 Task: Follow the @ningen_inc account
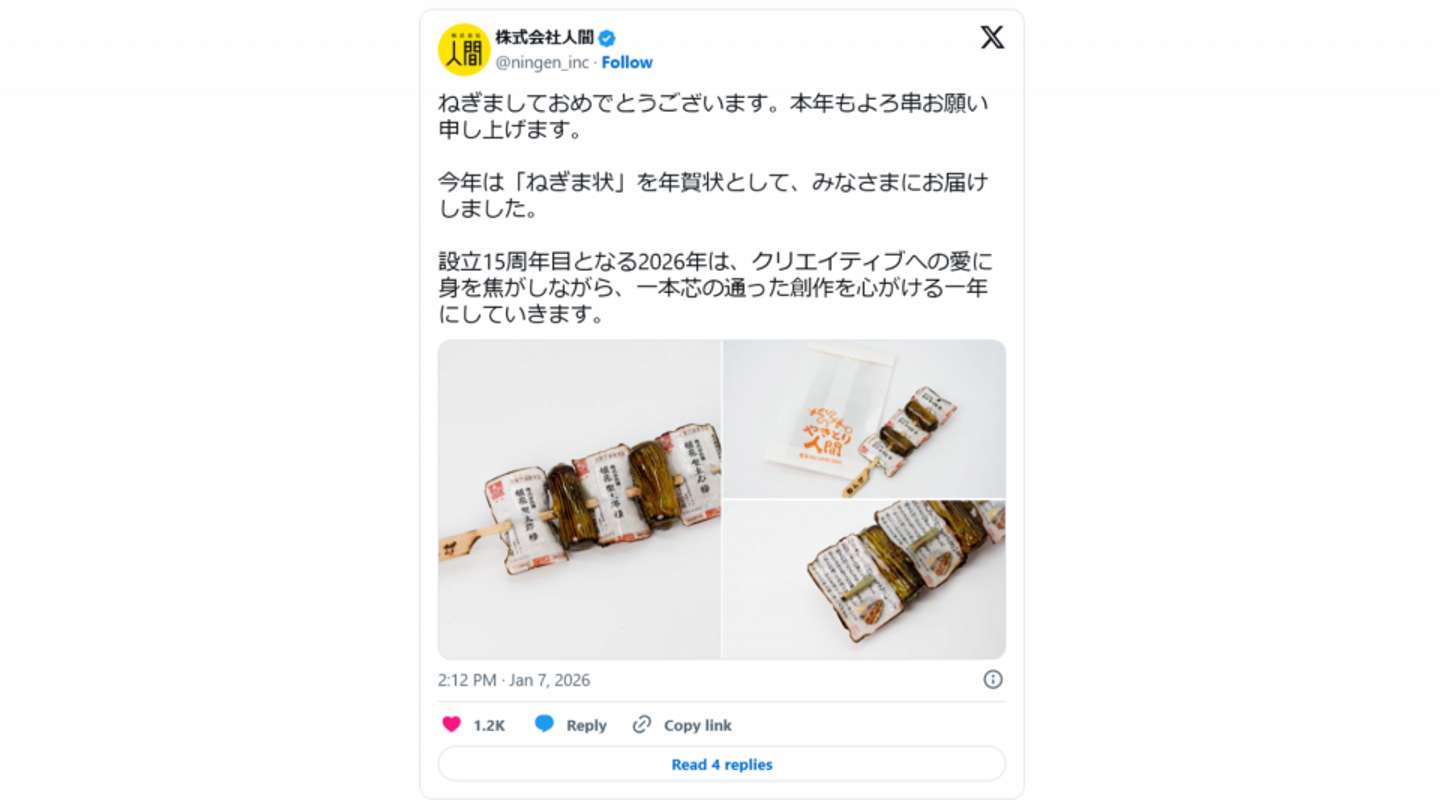(x=627, y=62)
